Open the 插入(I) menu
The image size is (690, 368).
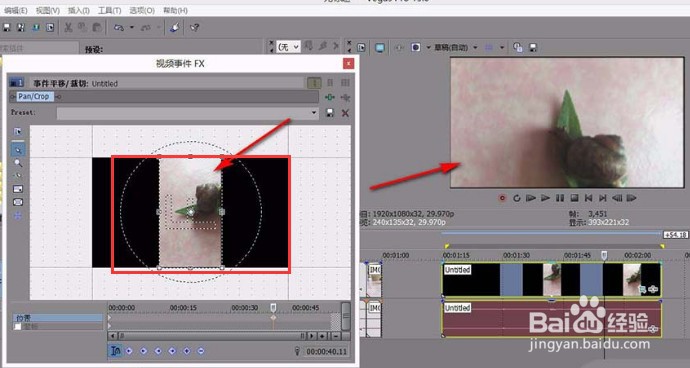[x=79, y=10]
